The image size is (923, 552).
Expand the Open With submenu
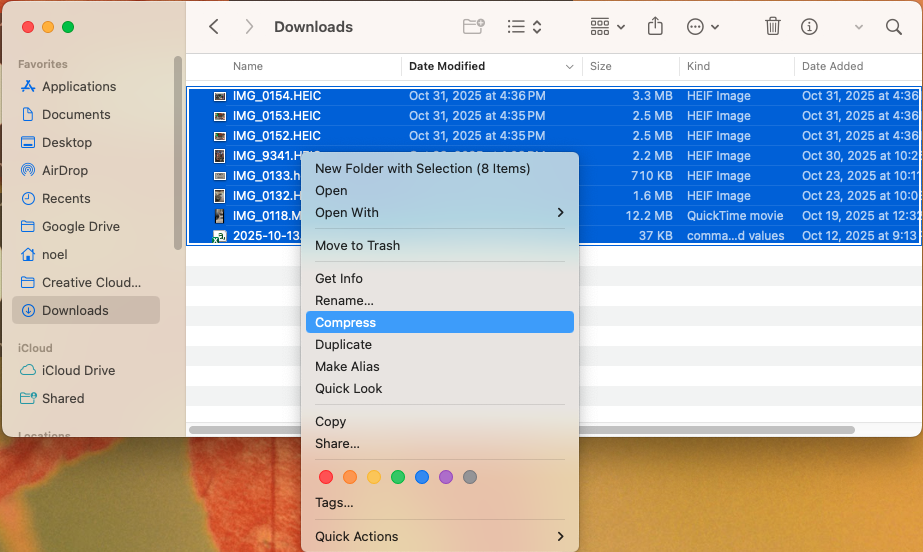point(440,212)
